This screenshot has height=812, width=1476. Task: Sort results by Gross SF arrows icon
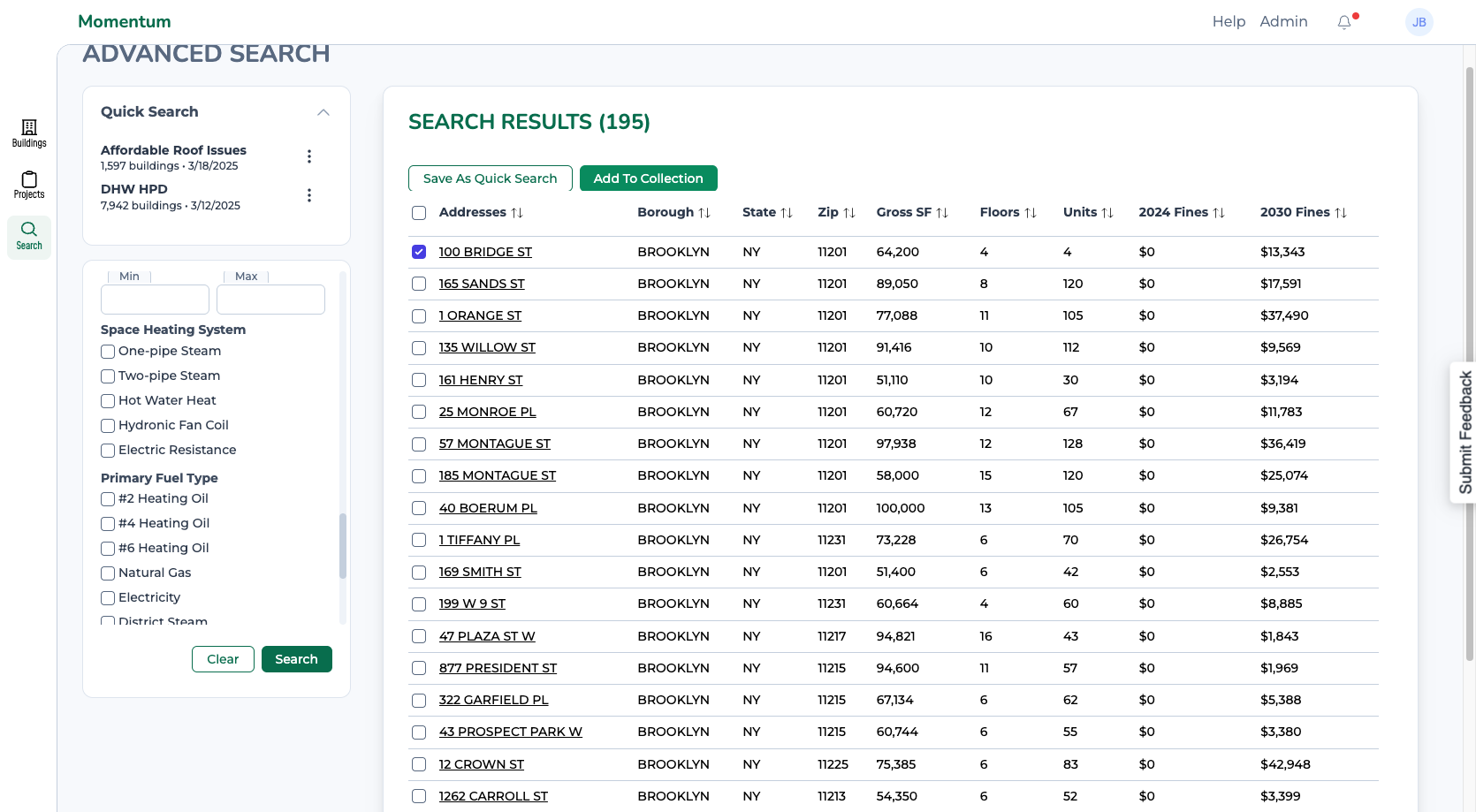click(942, 213)
